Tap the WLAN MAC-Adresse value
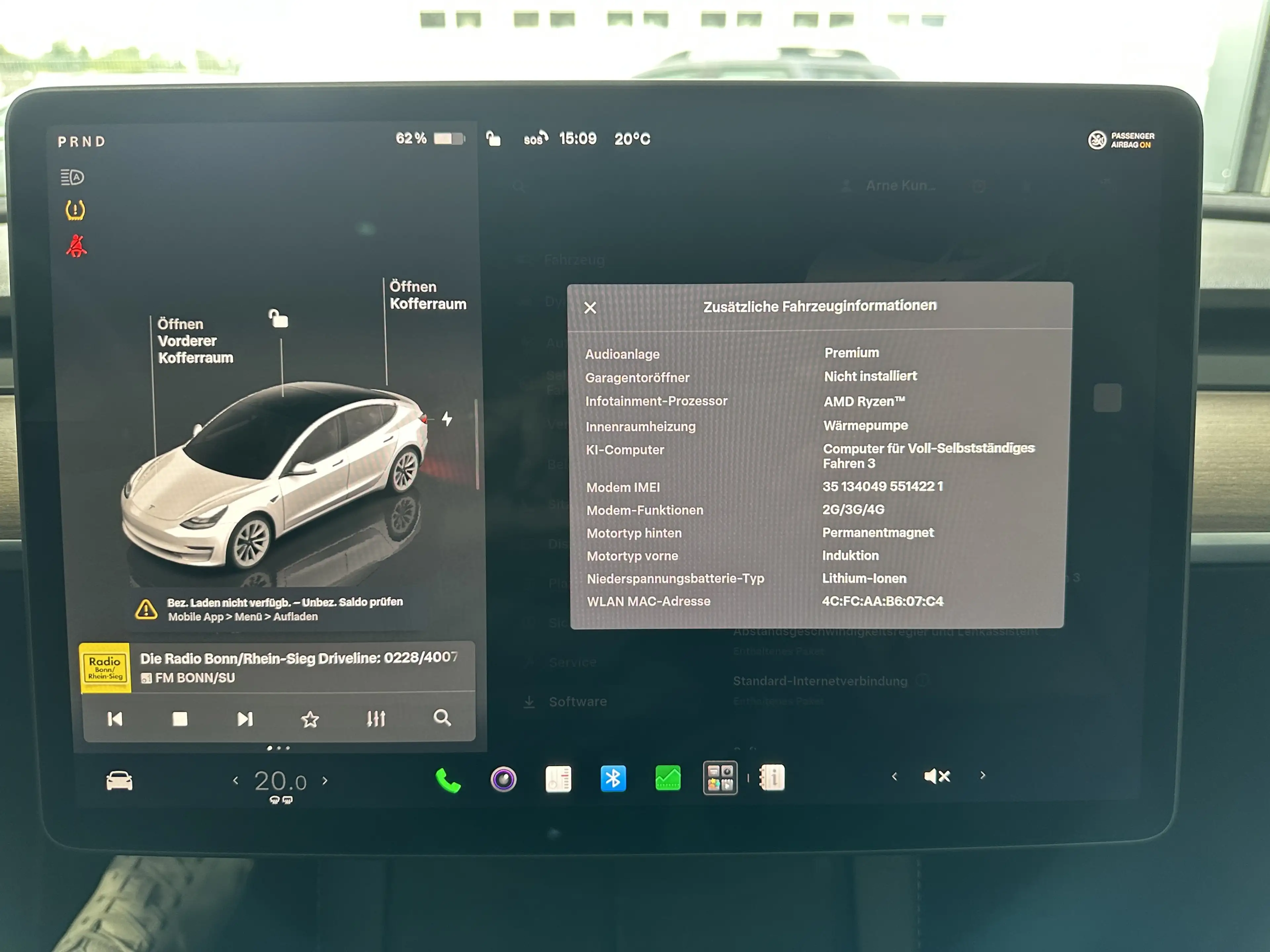This screenshot has height=952, width=1270. tap(882, 601)
